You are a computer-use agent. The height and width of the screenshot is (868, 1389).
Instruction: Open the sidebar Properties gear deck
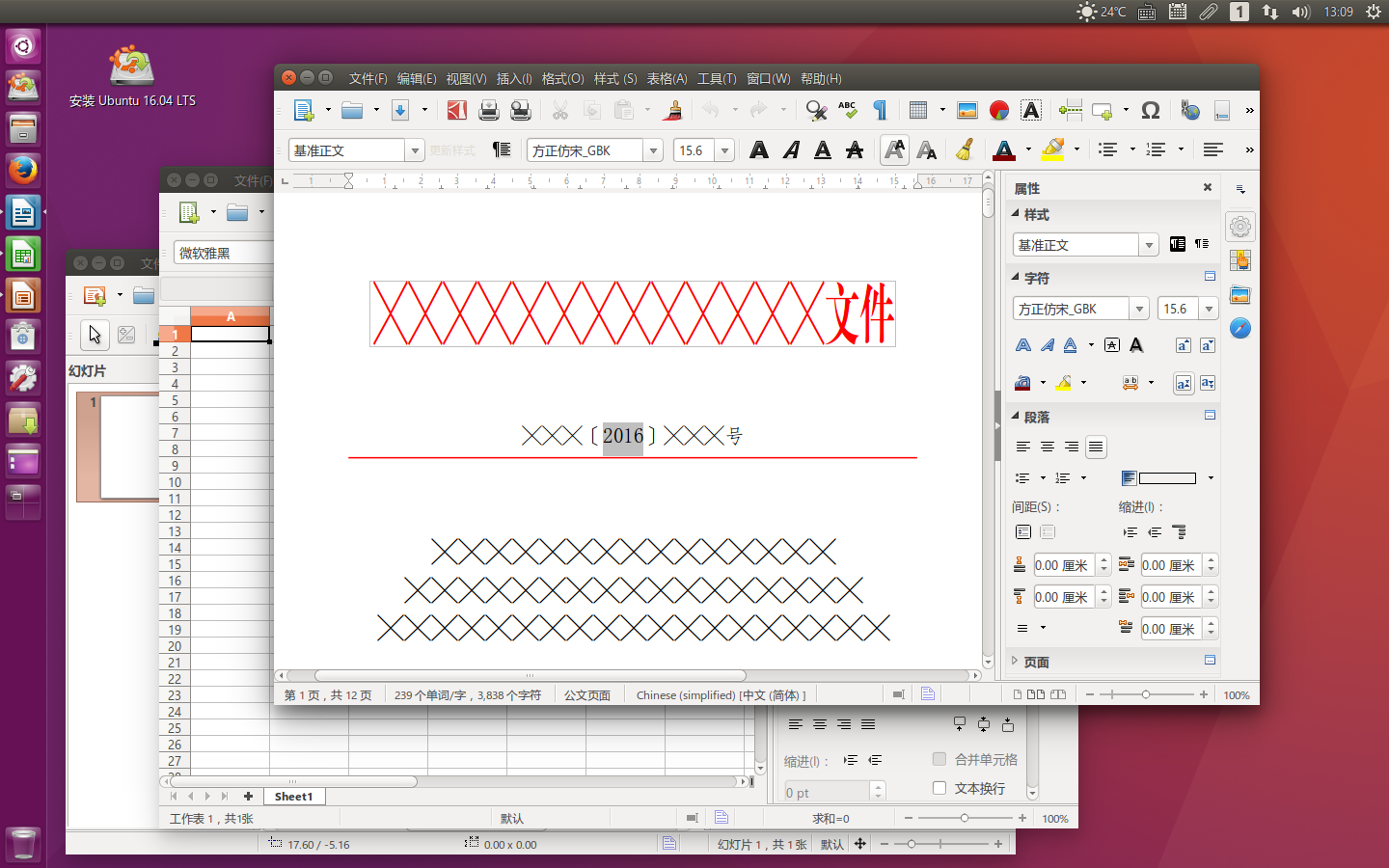tap(1240, 227)
